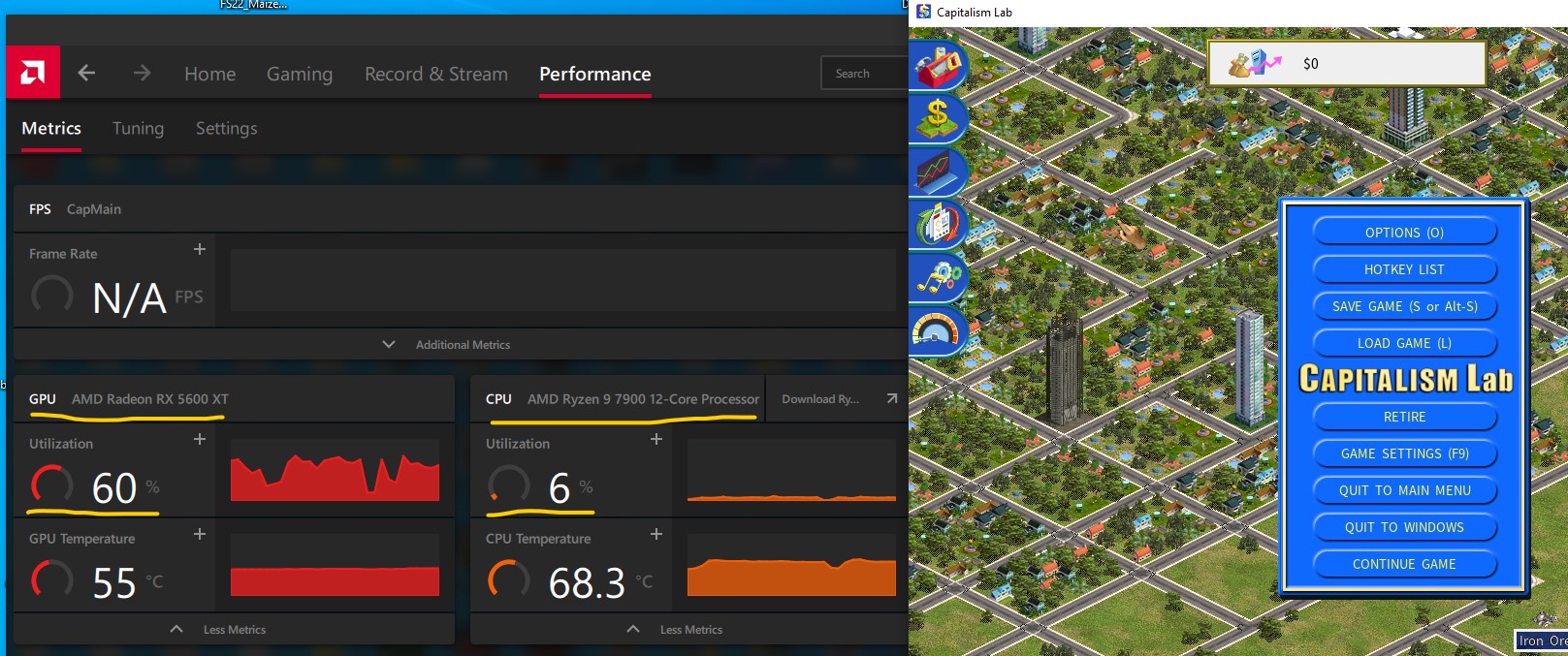Click LOAD GAME (L) button
This screenshot has width=1568, height=656.
coord(1404,343)
